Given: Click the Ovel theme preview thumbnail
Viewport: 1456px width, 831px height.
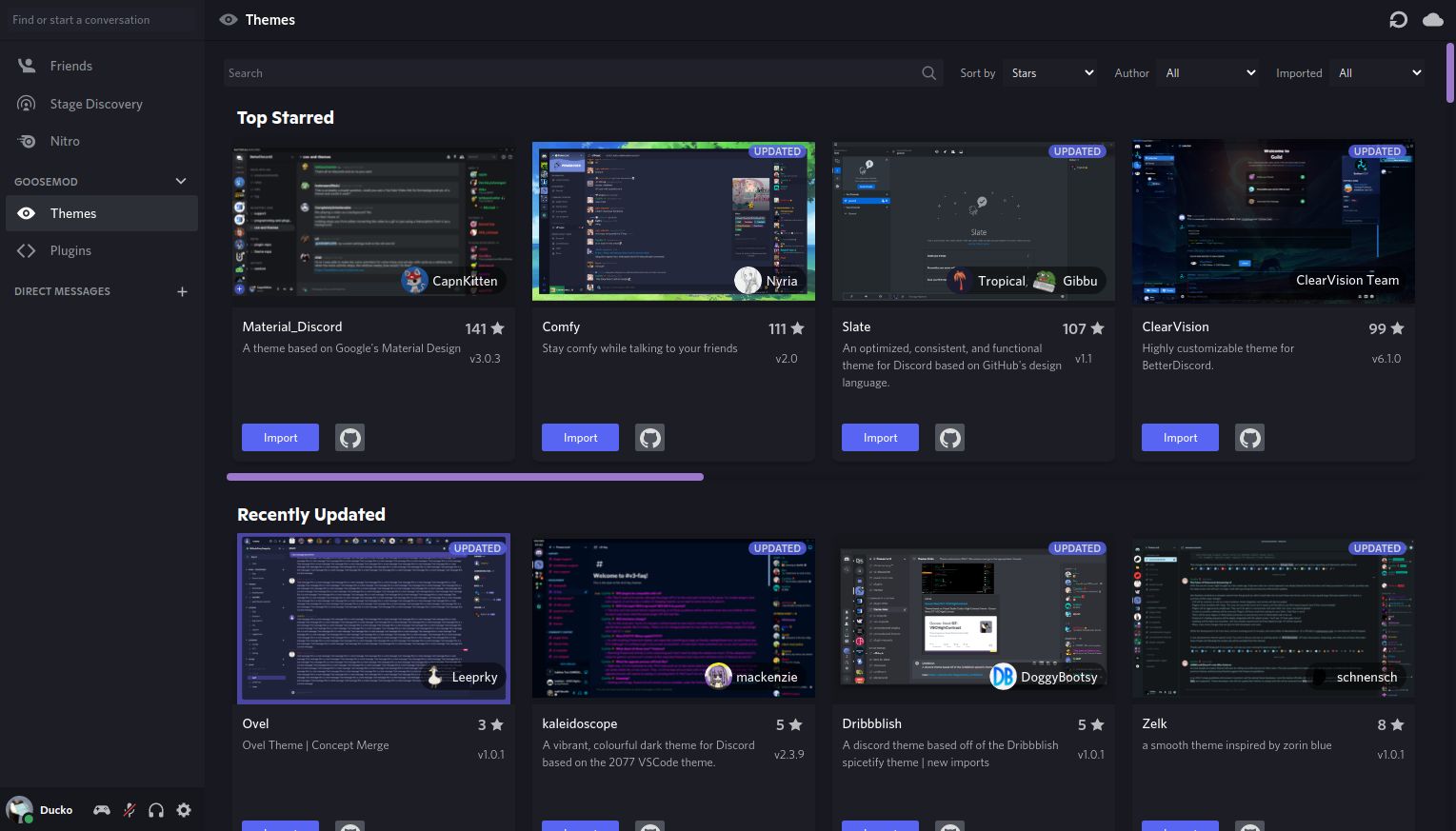Looking at the screenshot, I should coord(373,618).
